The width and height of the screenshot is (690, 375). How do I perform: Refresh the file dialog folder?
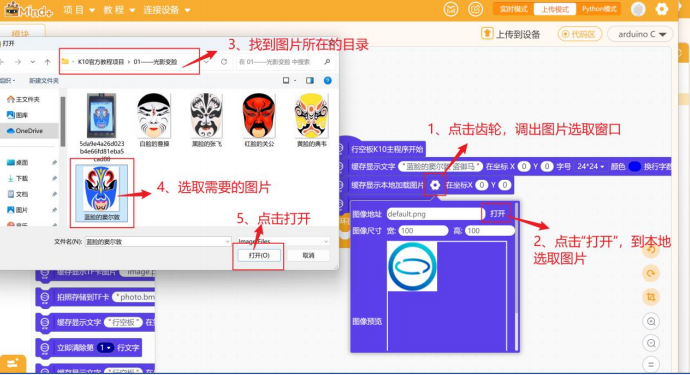point(224,62)
